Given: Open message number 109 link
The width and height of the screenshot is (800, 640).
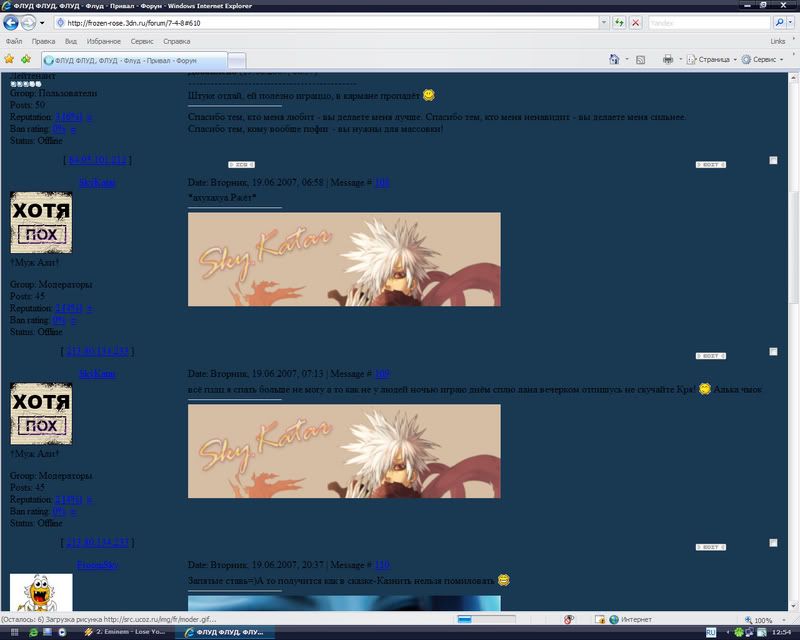Looking at the screenshot, I should tap(382, 374).
